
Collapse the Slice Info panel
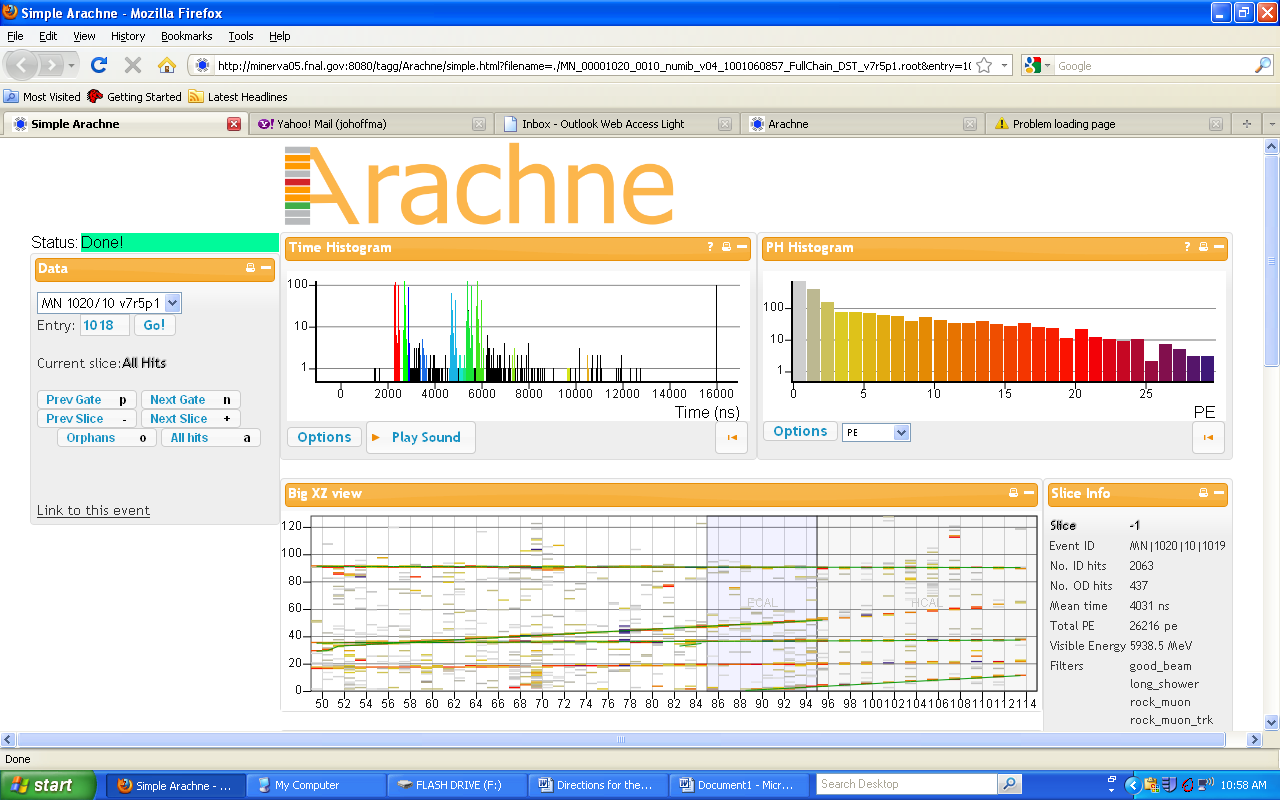[1219, 493]
